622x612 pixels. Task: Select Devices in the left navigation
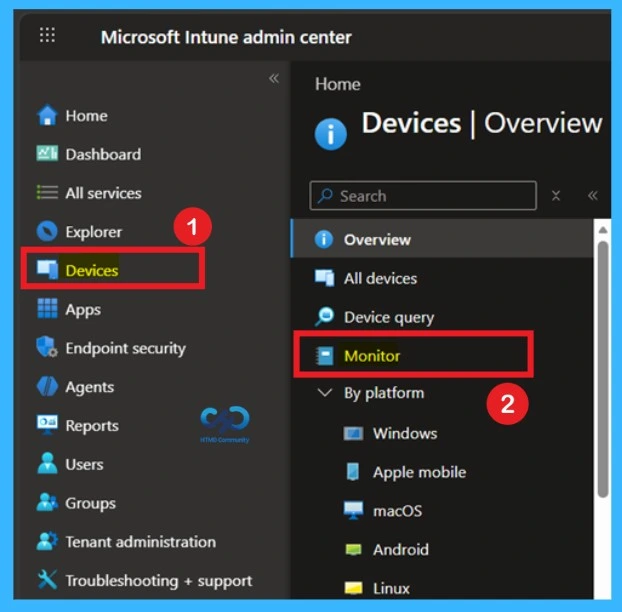pyautogui.click(x=92, y=271)
